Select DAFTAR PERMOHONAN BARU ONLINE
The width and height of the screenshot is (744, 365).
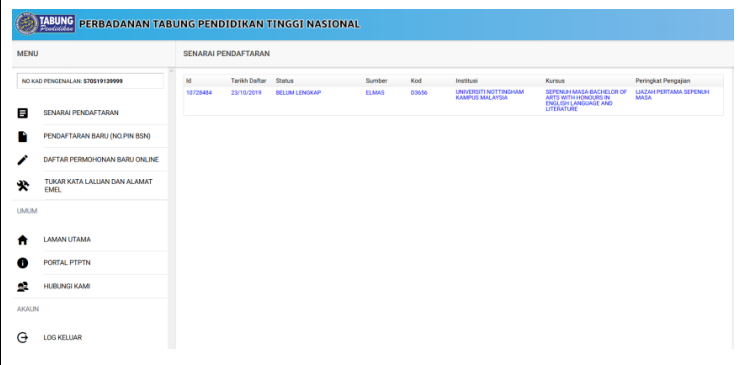[x=101, y=159]
